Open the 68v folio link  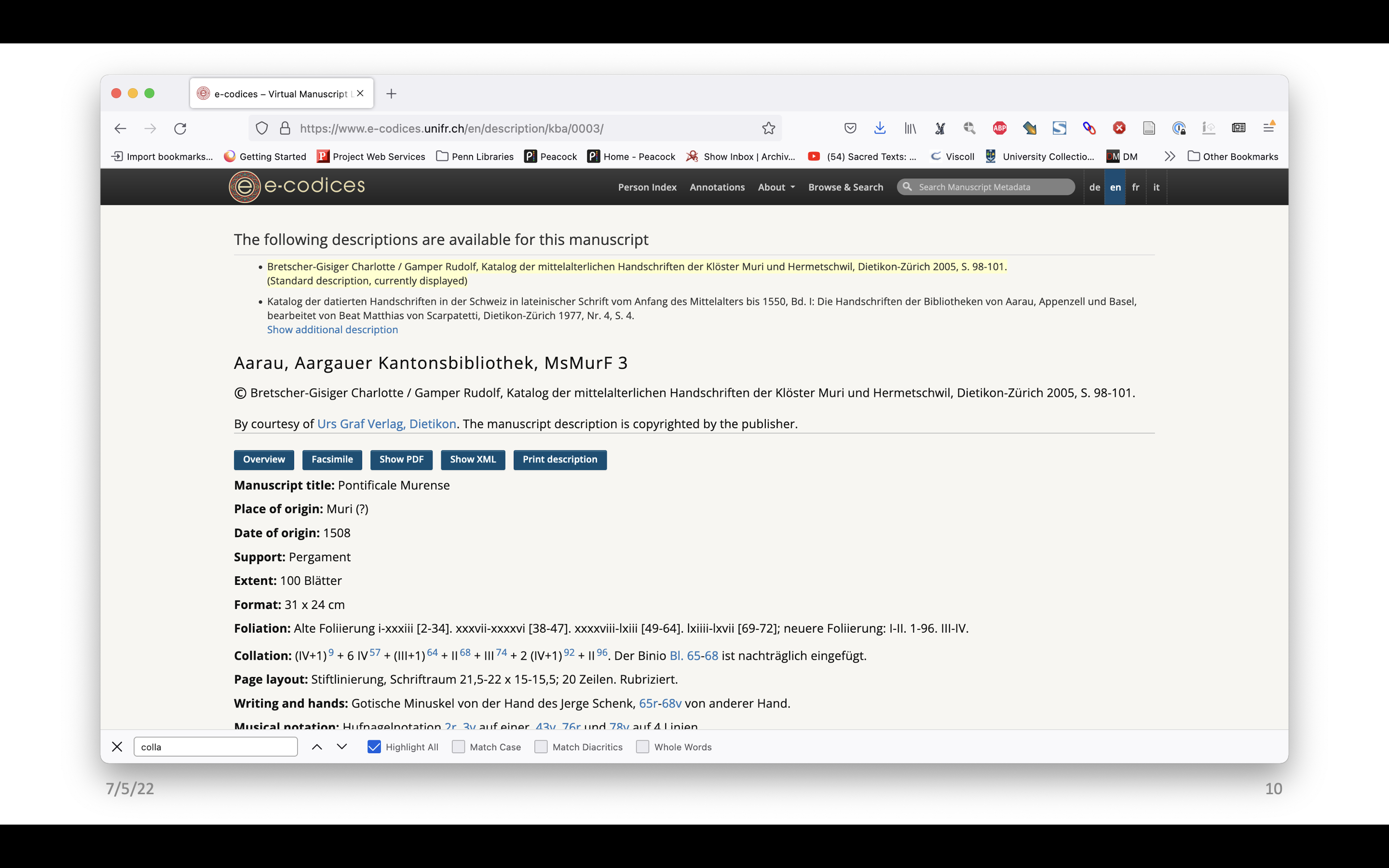(x=672, y=703)
